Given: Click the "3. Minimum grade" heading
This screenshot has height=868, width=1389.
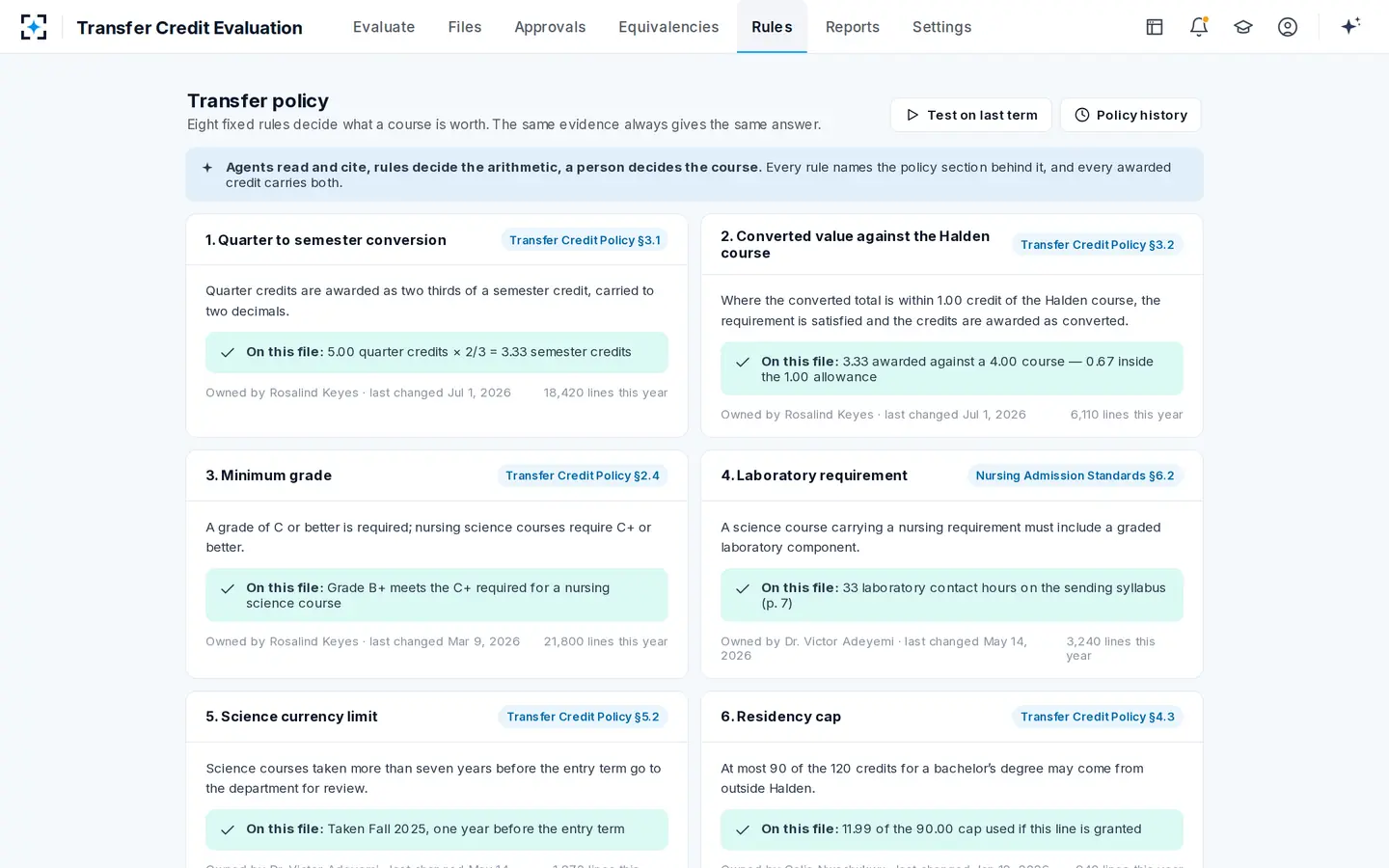Looking at the screenshot, I should (x=268, y=475).
